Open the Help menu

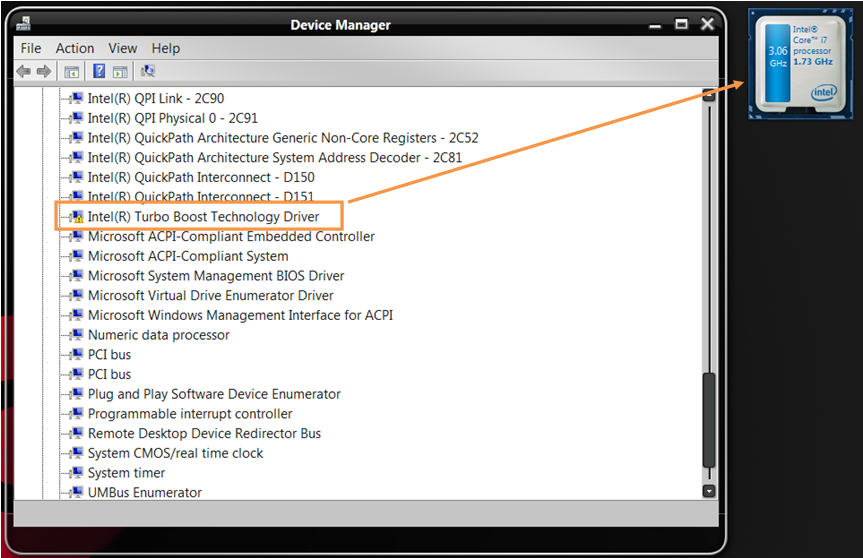(166, 48)
